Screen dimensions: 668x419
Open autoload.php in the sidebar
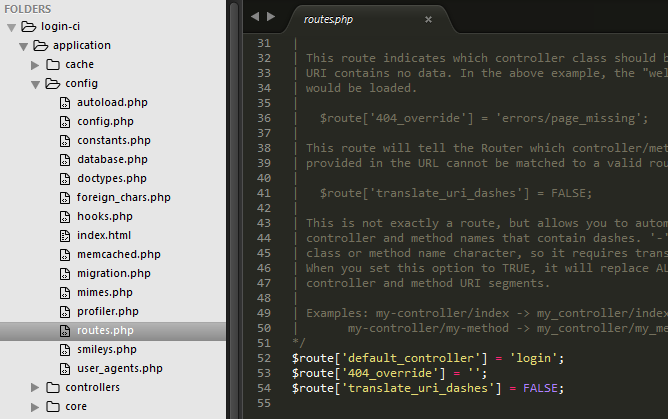(x=112, y=102)
